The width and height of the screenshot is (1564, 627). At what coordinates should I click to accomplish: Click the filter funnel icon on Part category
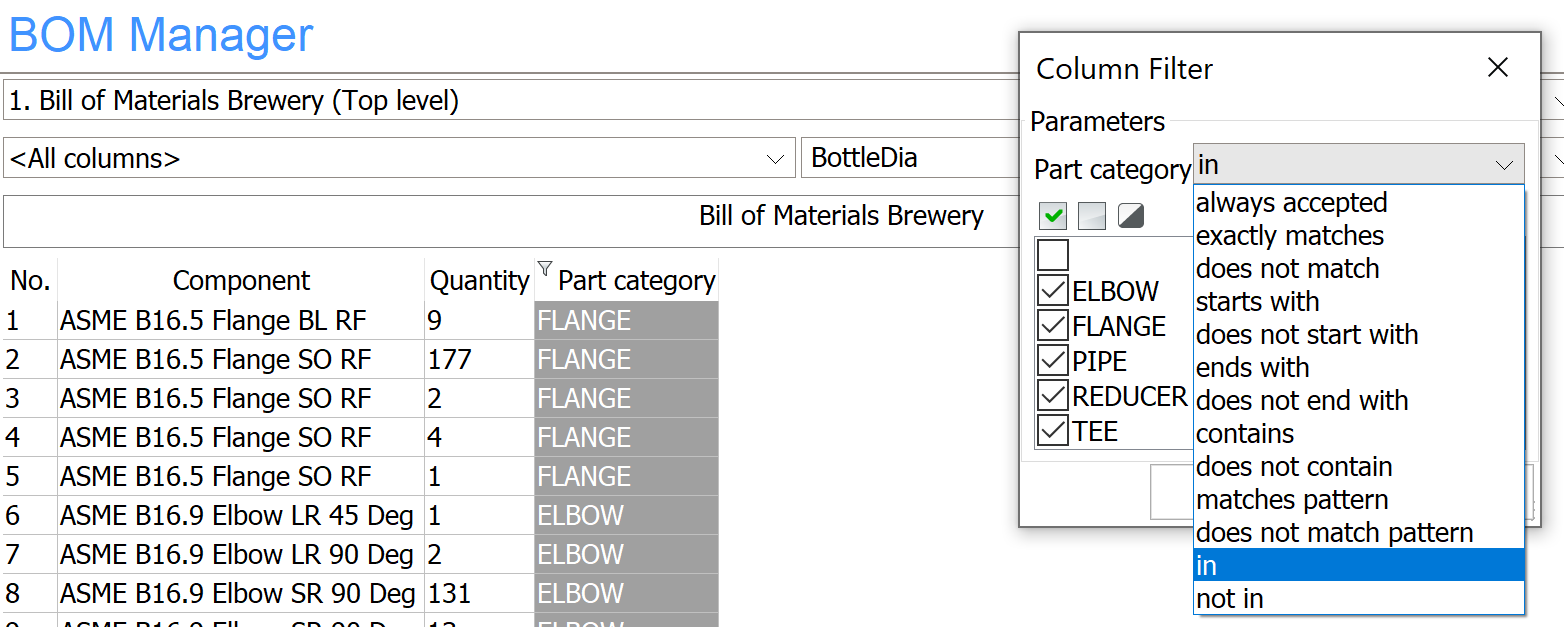(545, 268)
